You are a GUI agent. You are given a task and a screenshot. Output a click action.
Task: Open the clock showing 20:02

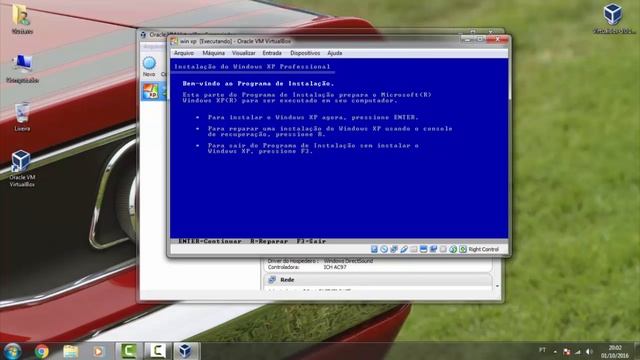click(615, 351)
